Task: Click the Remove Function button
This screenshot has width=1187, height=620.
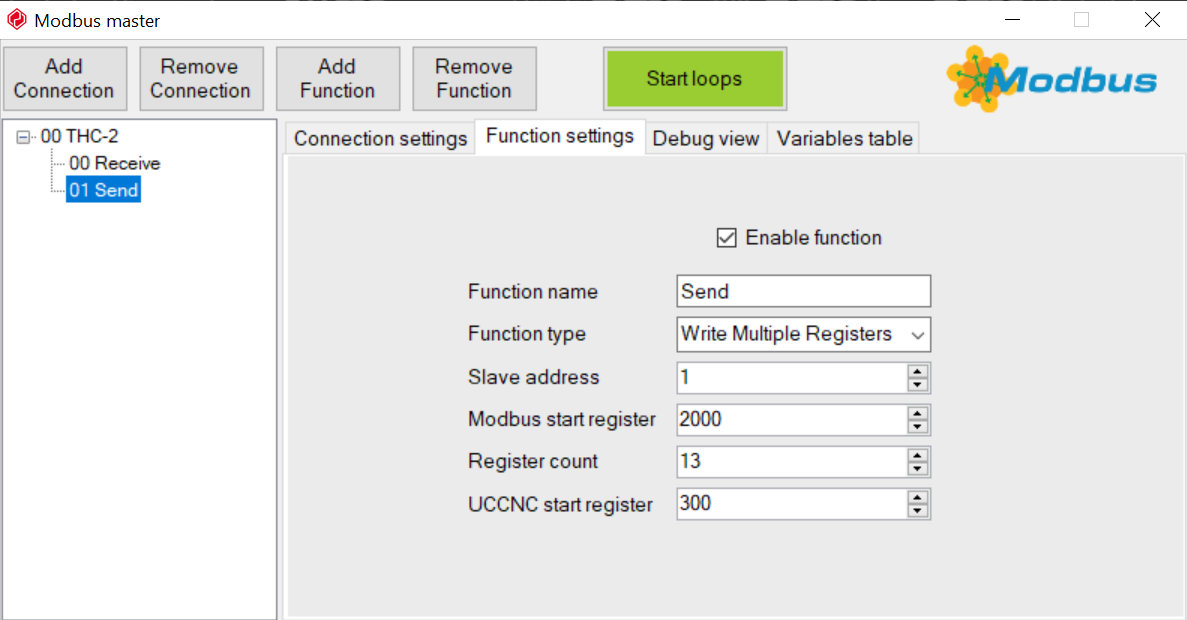Action: pyautogui.click(x=474, y=79)
